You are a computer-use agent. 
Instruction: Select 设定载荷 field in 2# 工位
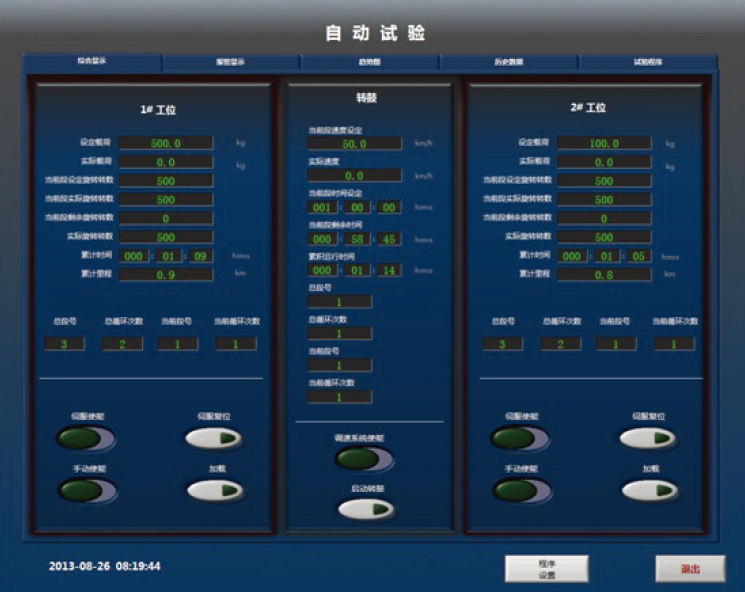click(x=604, y=143)
